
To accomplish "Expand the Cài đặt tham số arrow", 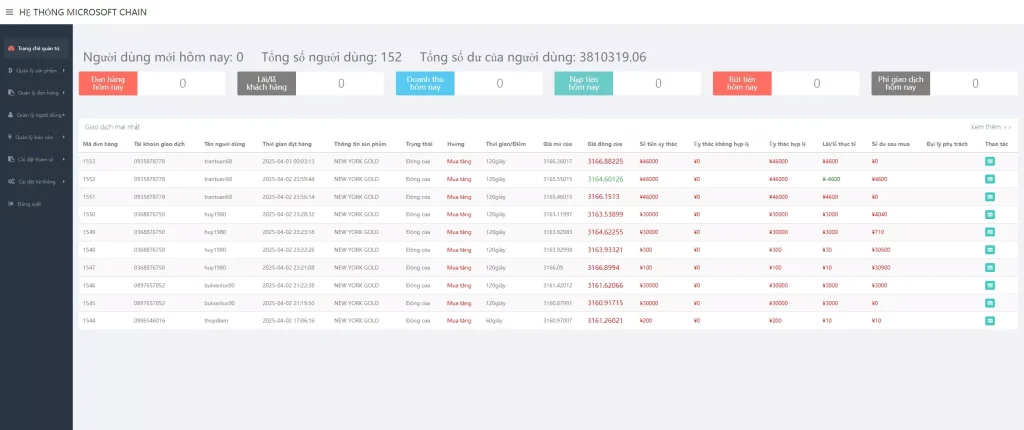I will (x=64, y=159).
